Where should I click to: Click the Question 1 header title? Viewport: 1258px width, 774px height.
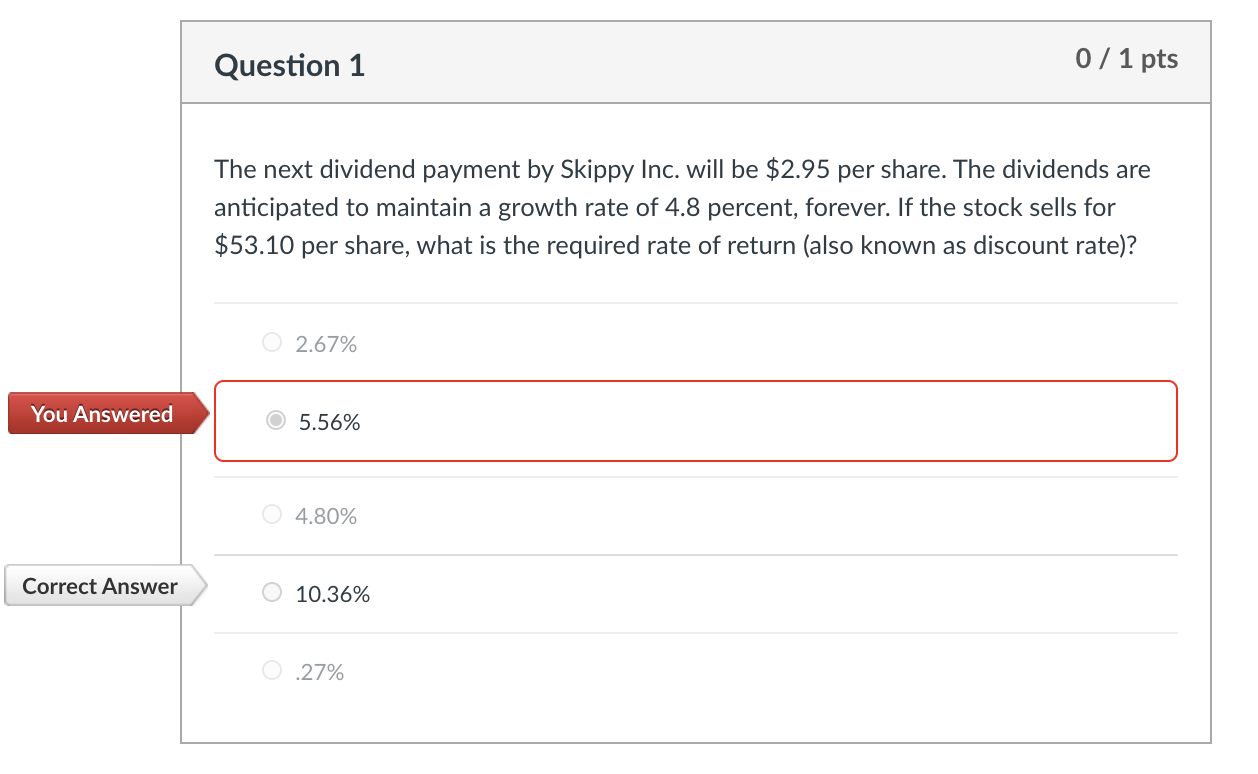pyautogui.click(x=289, y=65)
